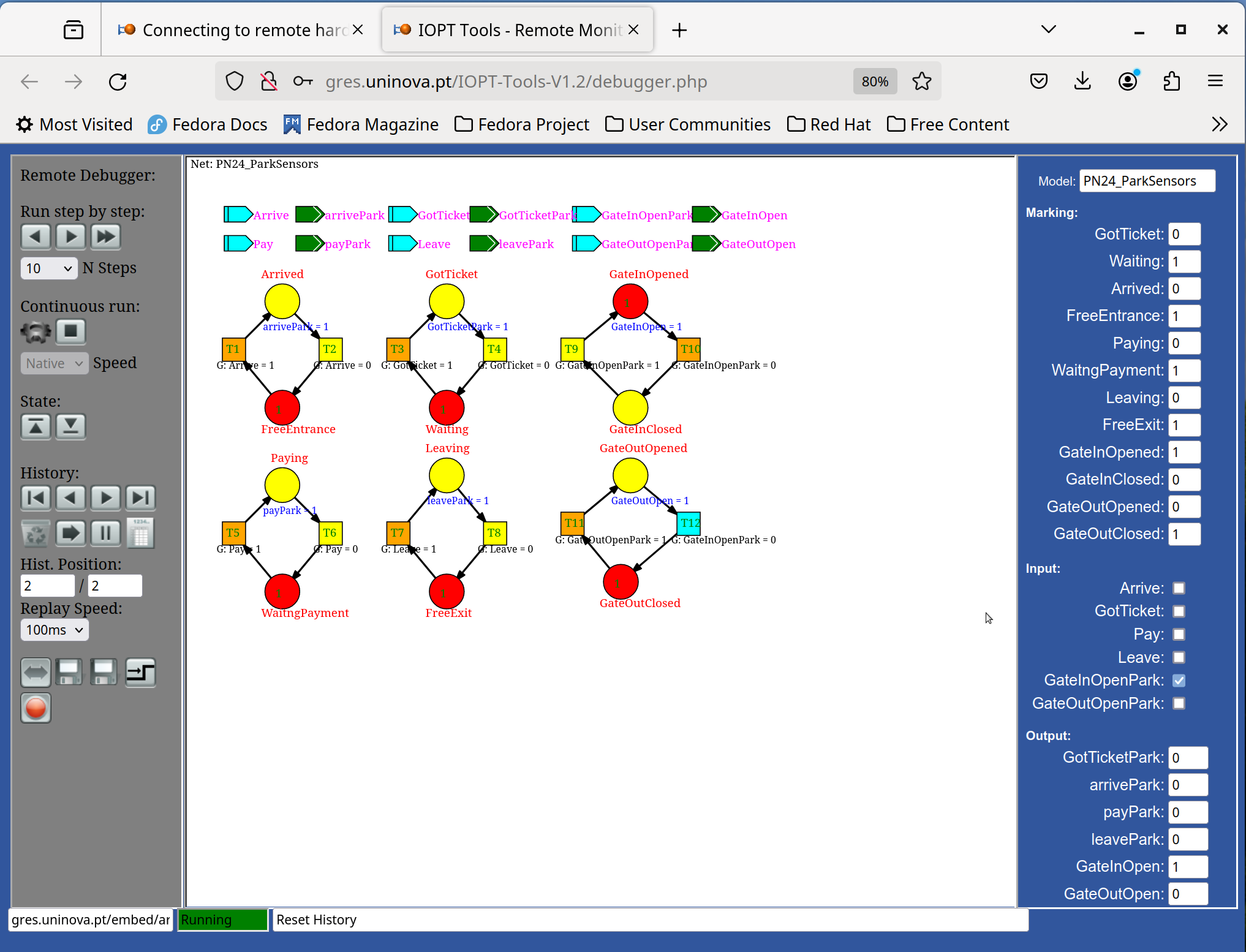Open the Most Visited bookmarks menu
Image resolution: width=1246 pixels, height=952 pixels.
point(75,124)
